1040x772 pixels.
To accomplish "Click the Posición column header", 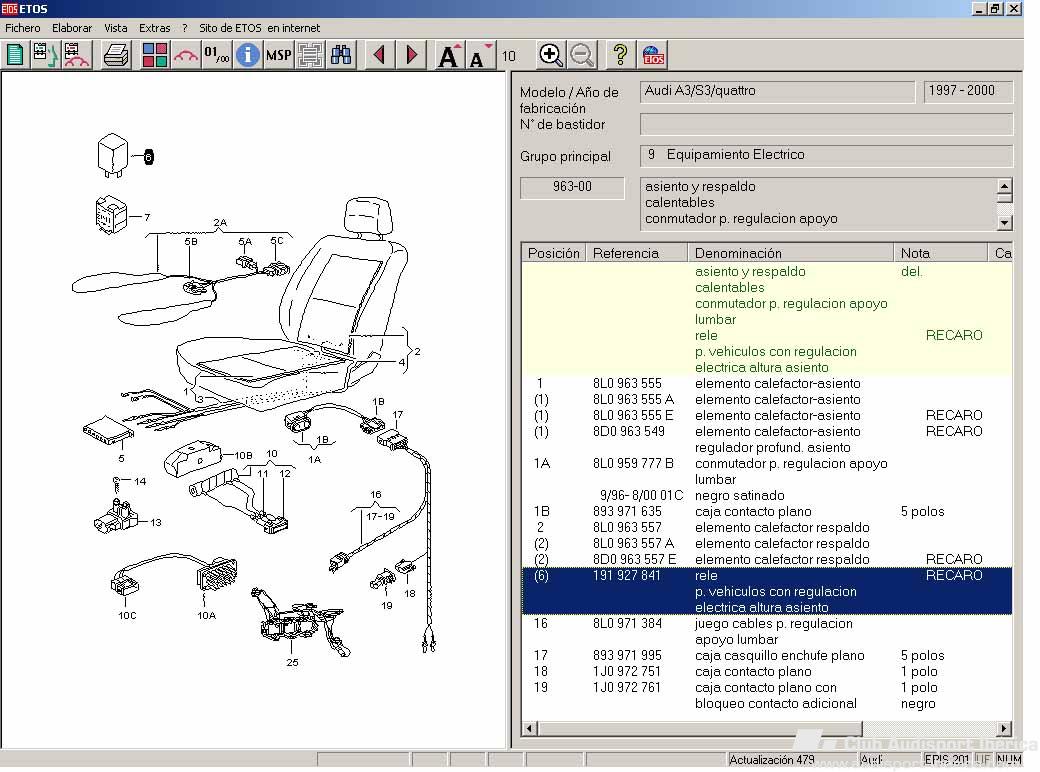I will click(x=553, y=253).
